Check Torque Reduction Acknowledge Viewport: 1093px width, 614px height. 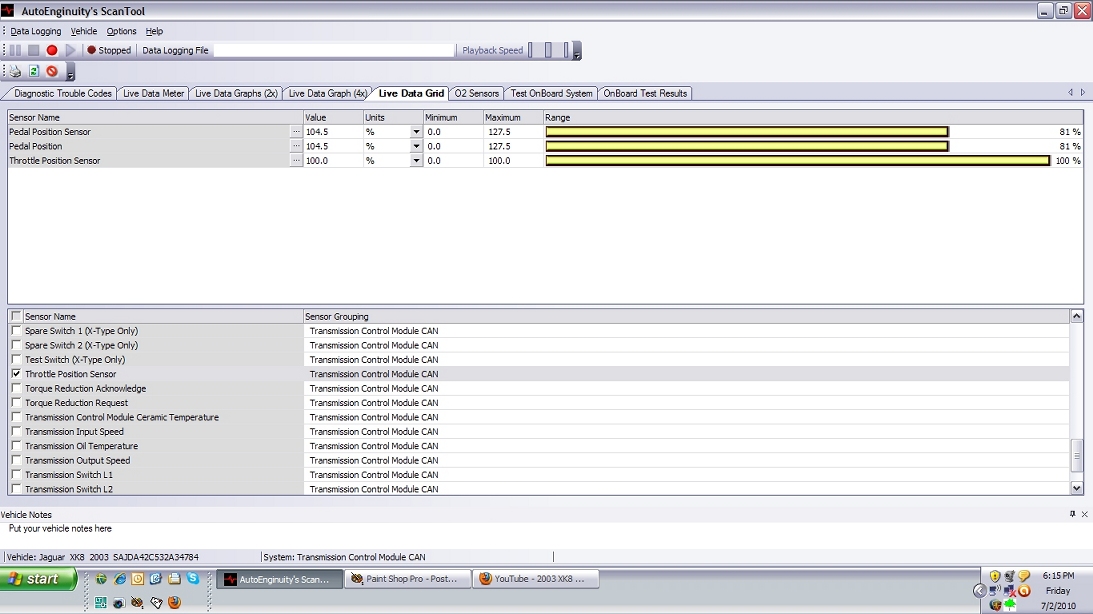16,388
